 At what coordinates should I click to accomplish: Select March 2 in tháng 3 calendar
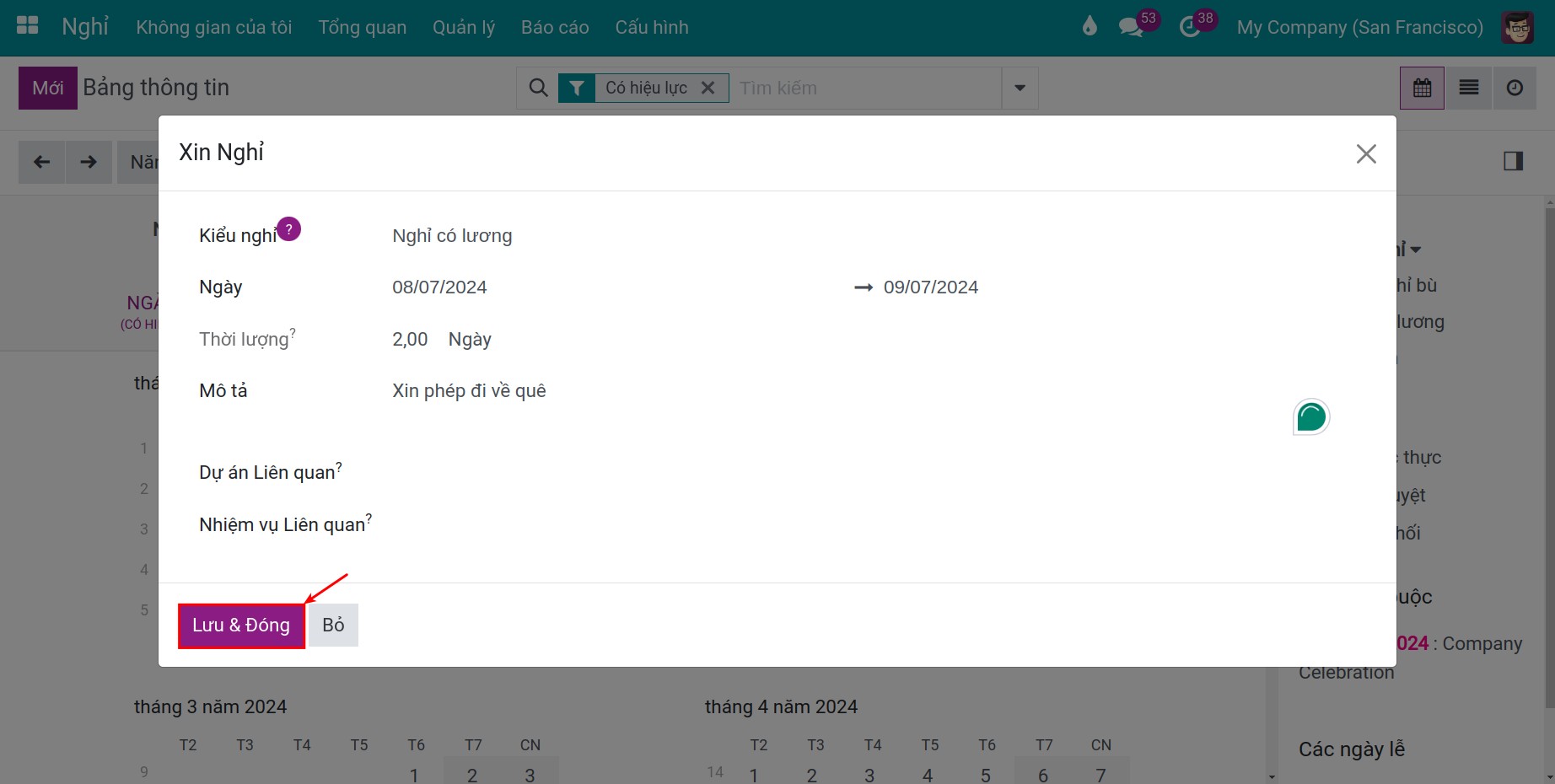click(472, 774)
